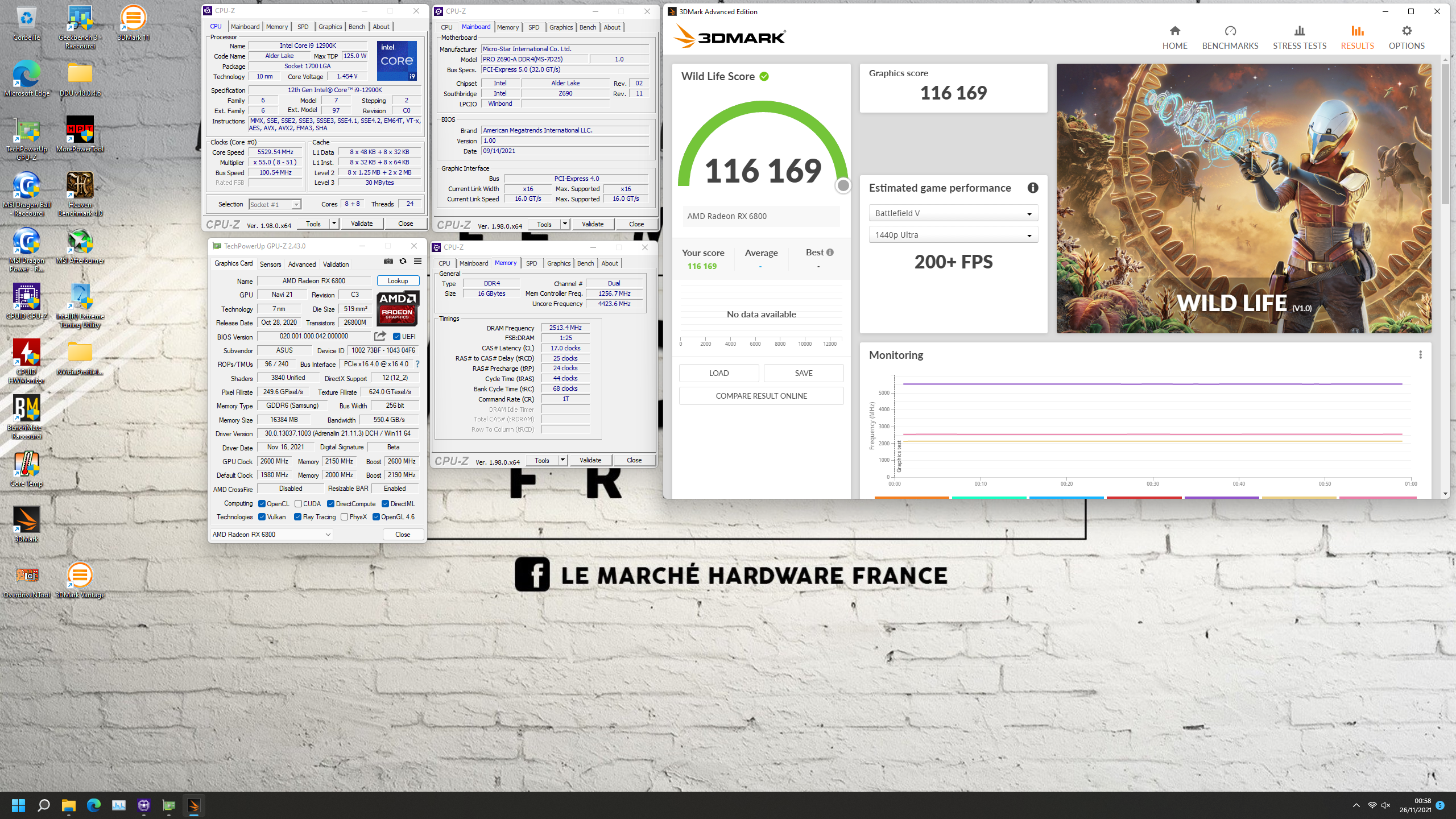Open the Corbeille recycle bin icon
The width and height of the screenshot is (1456, 819).
26,24
